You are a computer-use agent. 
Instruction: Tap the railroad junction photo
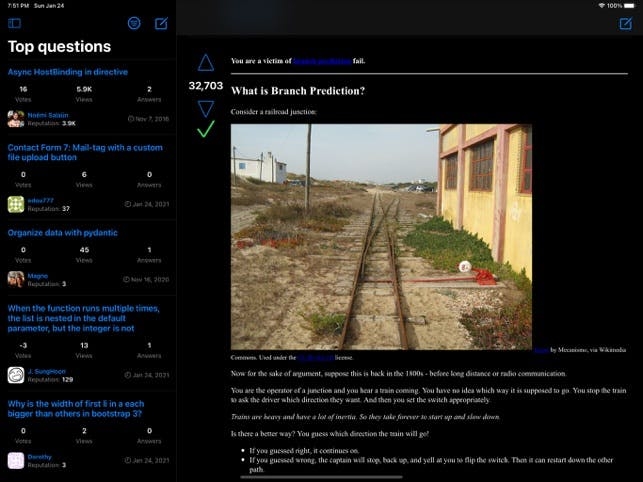click(381, 237)
